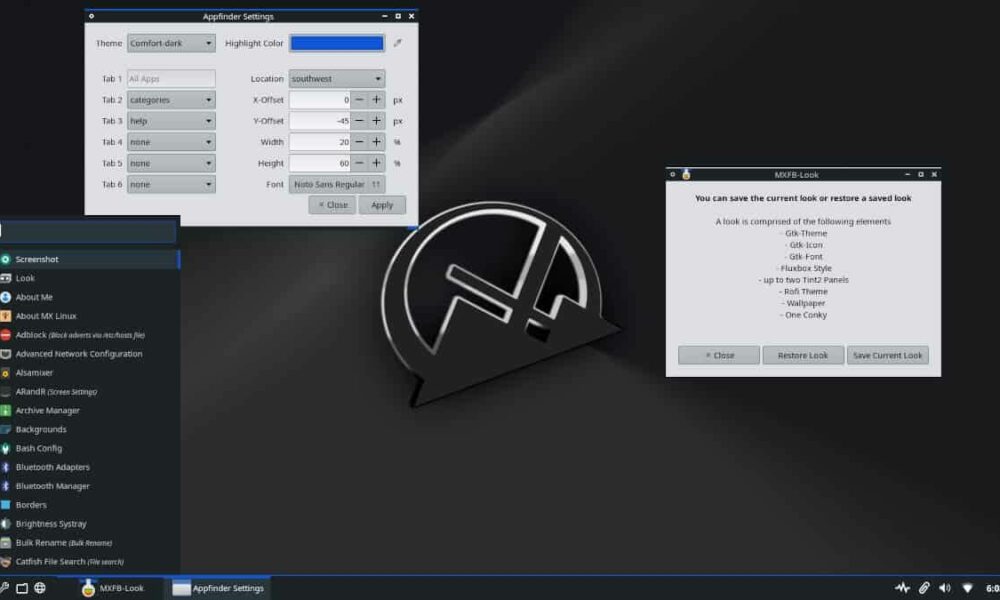Open the web browser globe panel icon
Viewport: 1000px width, 600px height.
(40, 588)
